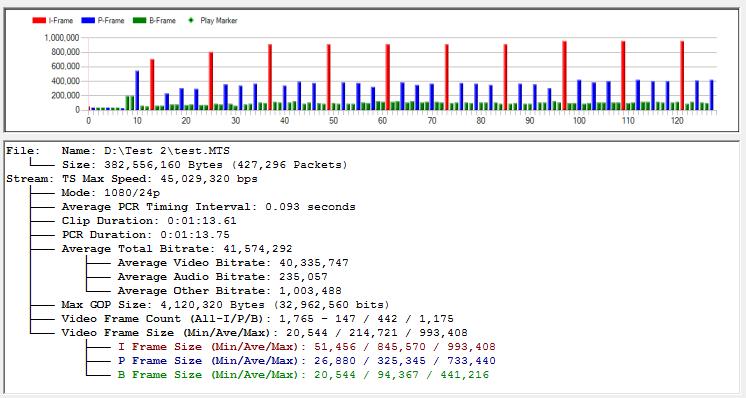This screenshot has height=398, width=746.
Task: Select the Size 382,556,160 Bytes line
Action: (x=205, y=165)
